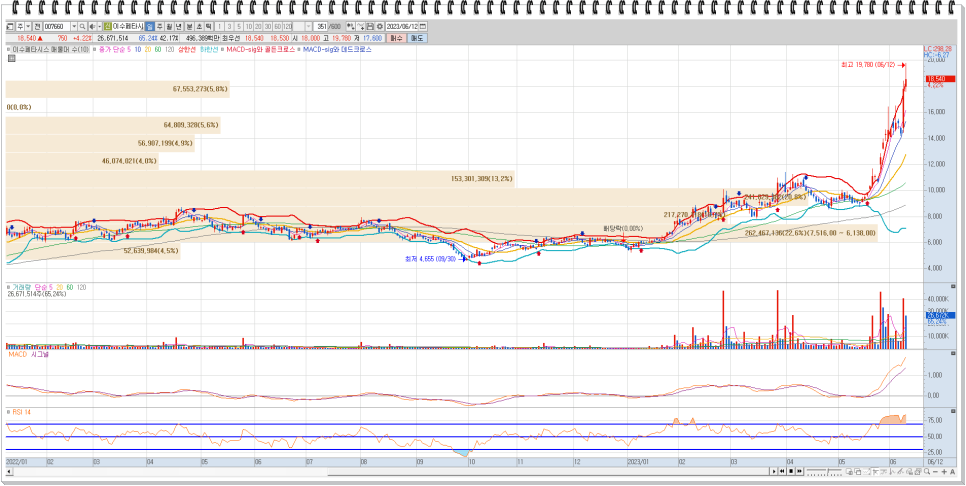Select the 초 second period tab

[198, 26]
